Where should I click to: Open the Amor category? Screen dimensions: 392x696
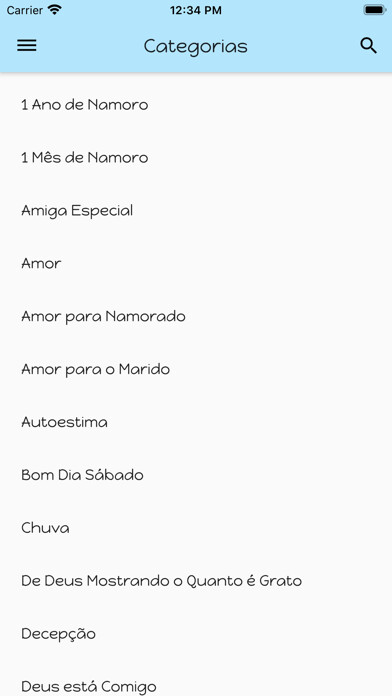(x=196, y=264)
